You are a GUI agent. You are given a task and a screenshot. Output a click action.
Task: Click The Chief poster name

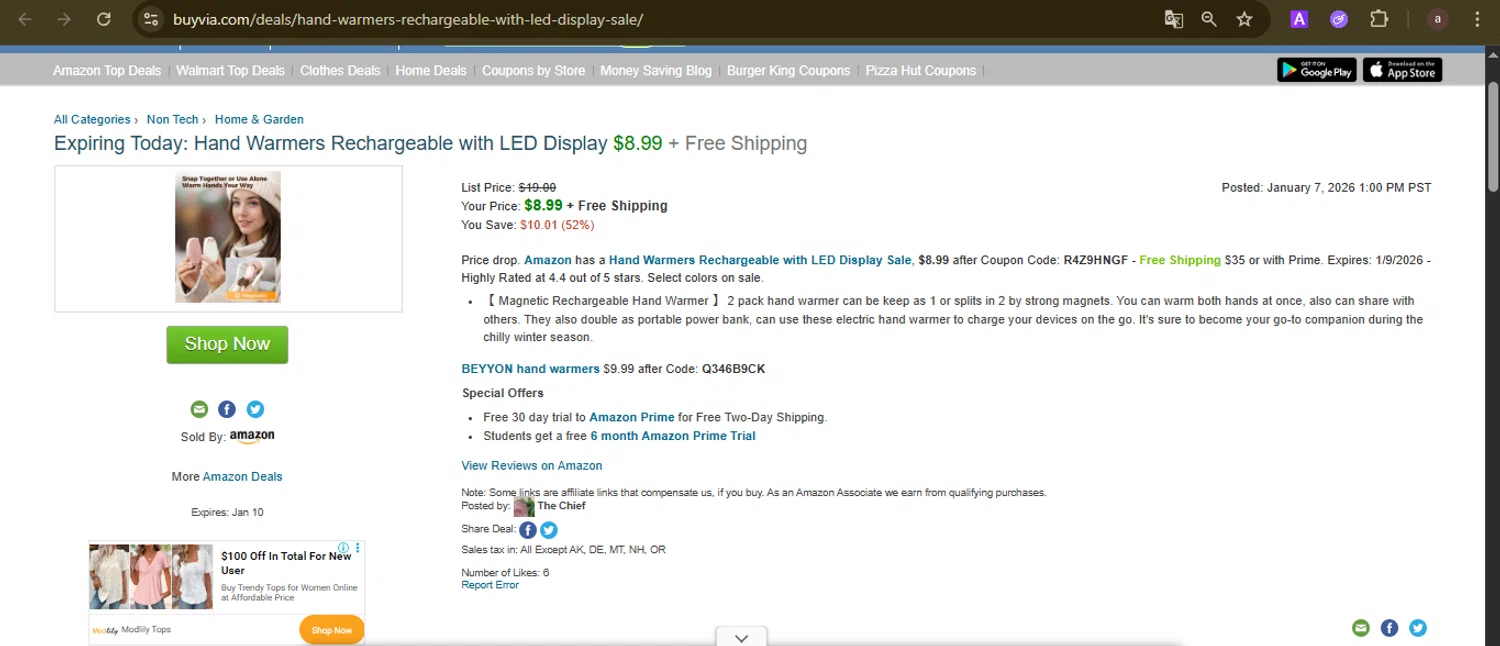point(561,506)
